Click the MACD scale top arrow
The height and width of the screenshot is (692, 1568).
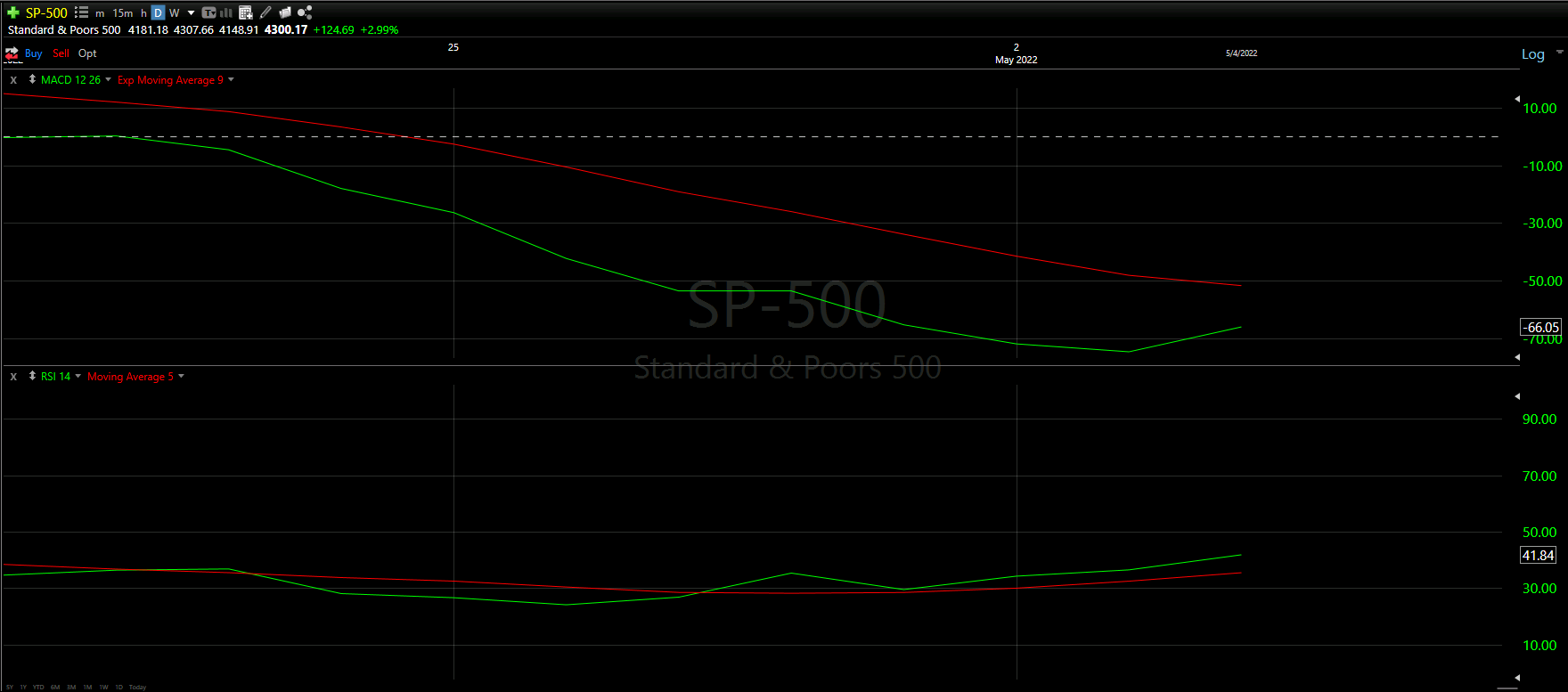point(1517,99)
